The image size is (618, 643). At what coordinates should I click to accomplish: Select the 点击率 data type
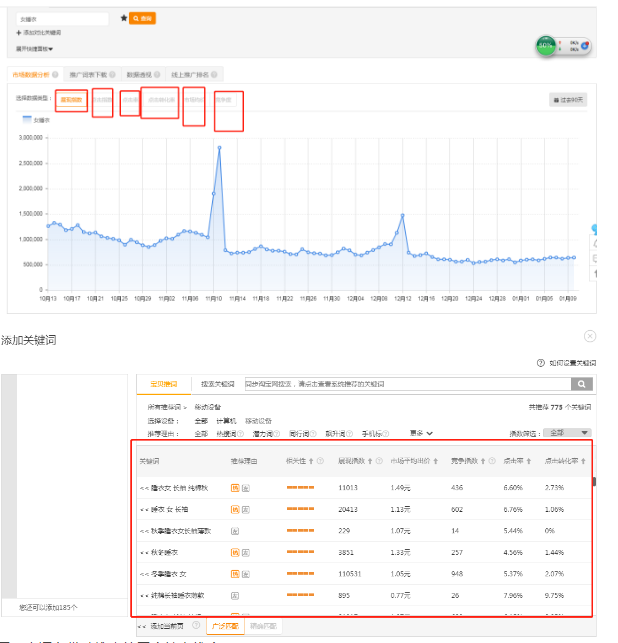point(130,100)
